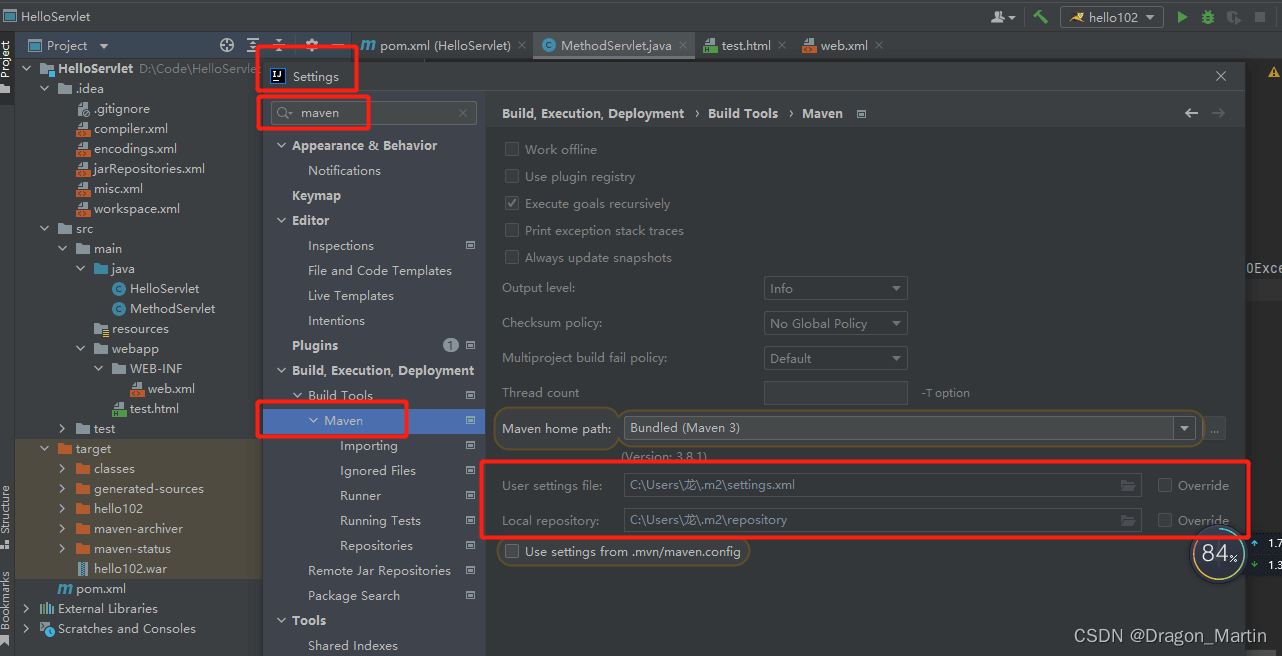Screen dimensions: 1282x656
Task: Select Live Templates in Editor
Action: point(351,296)
